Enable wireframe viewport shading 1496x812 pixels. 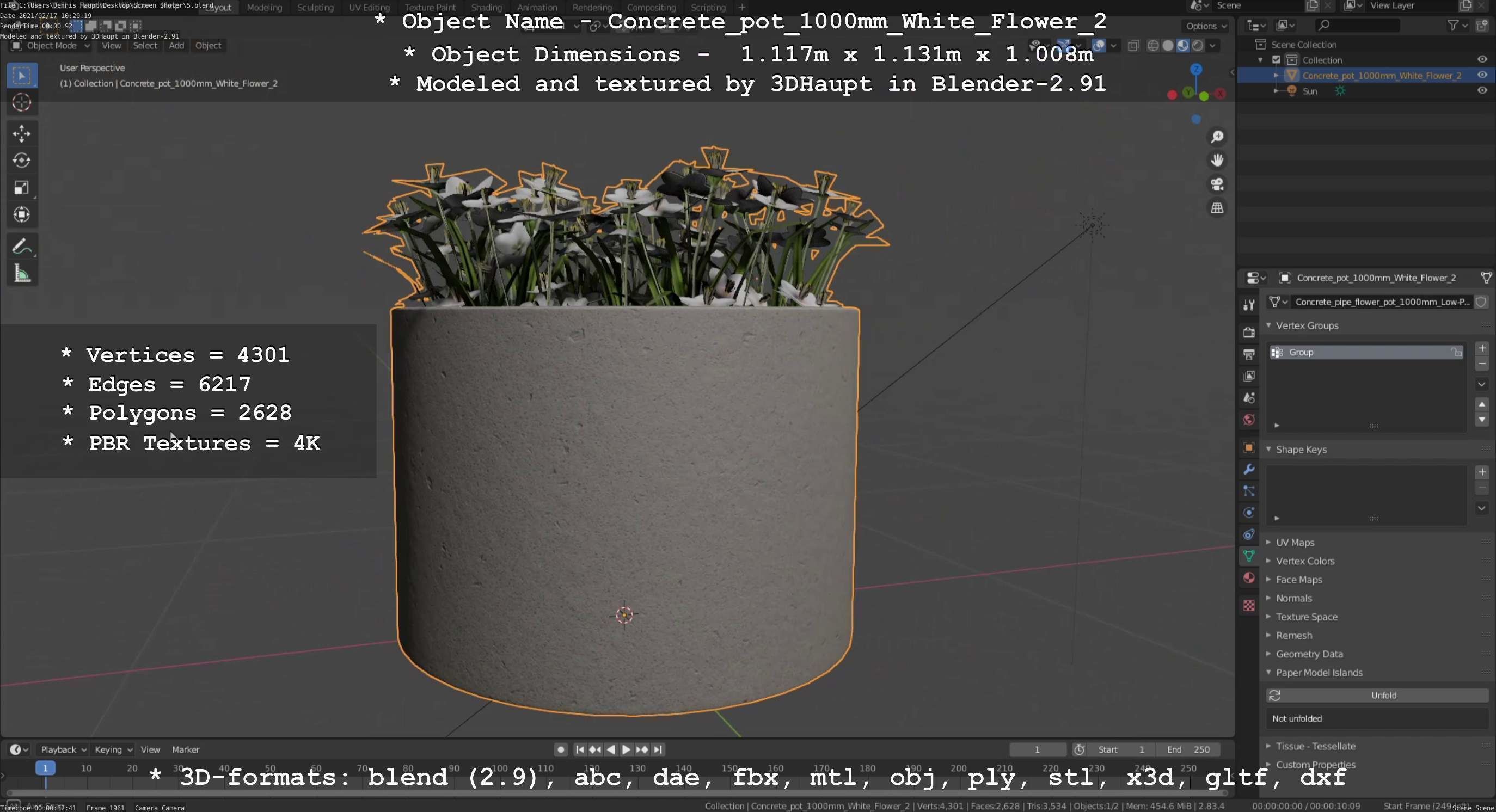pos(1154,46)
